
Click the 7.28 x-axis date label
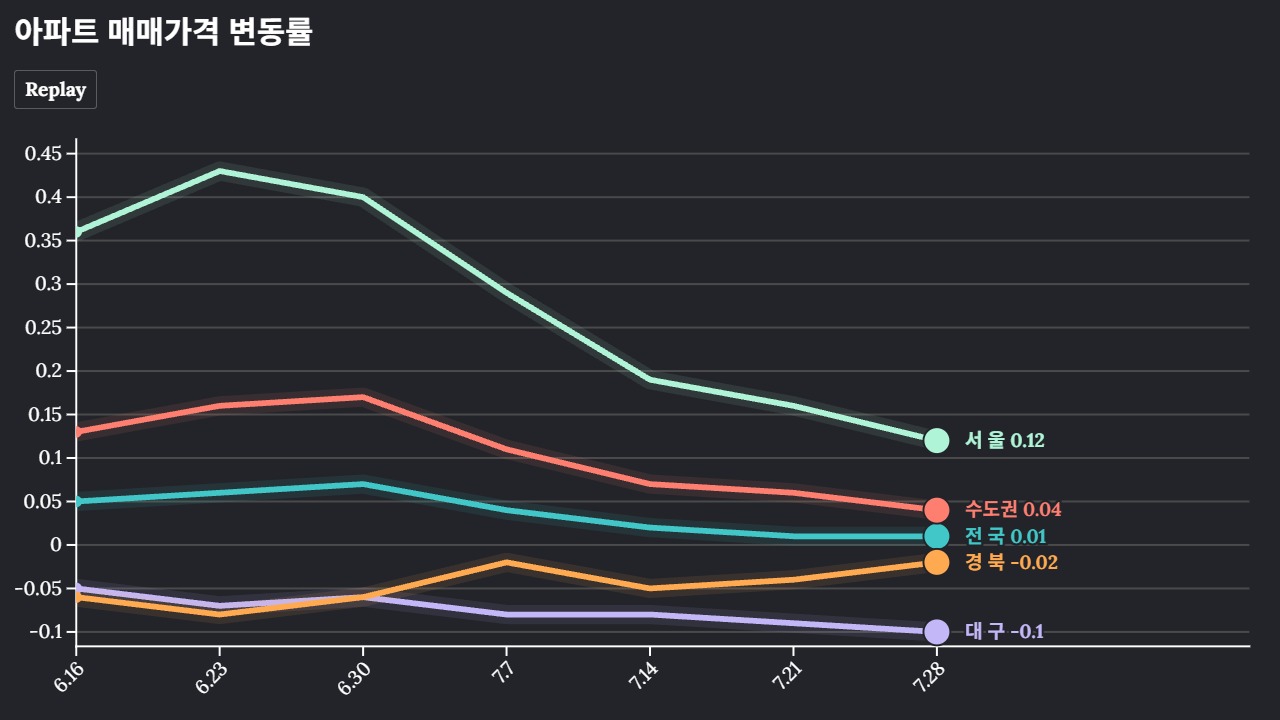927,677
